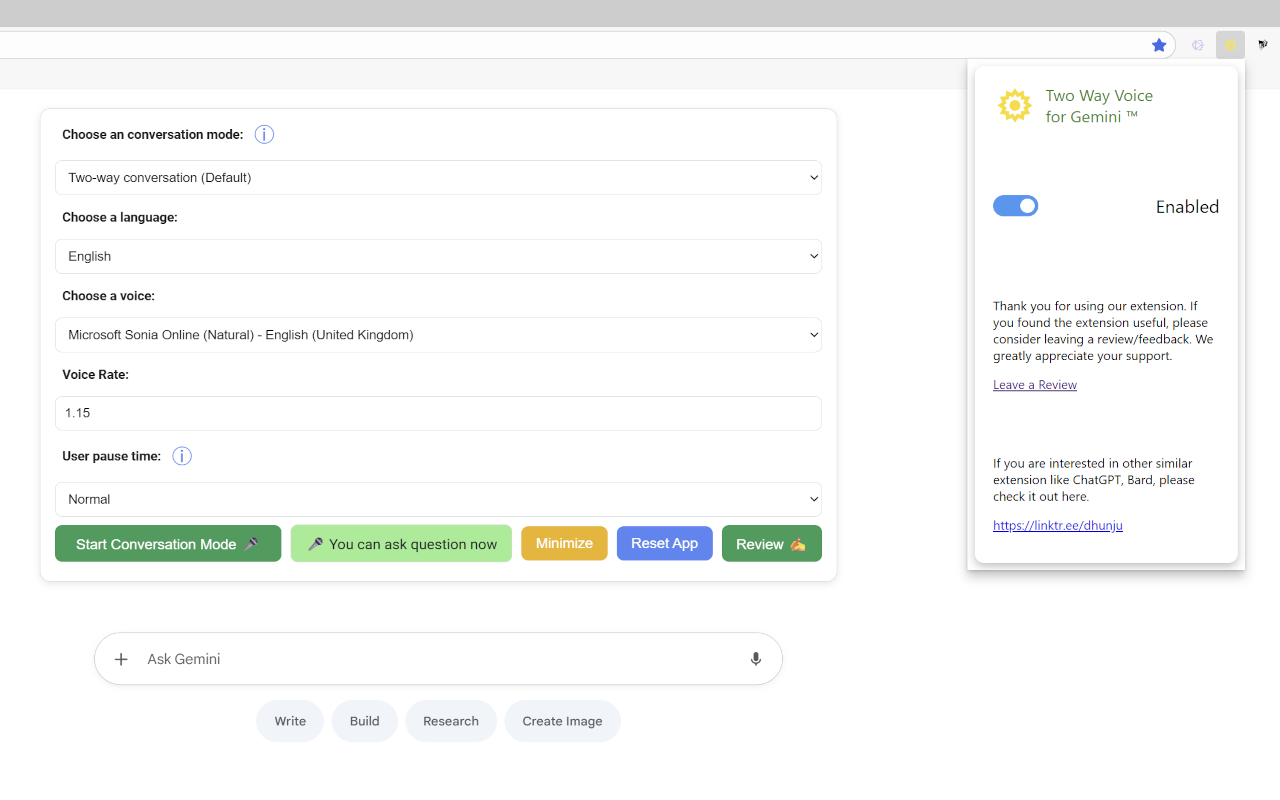1280x800 pixels.
Task: Click the microphone icon in Ask Gemini box
Action: tap(755, 659)
